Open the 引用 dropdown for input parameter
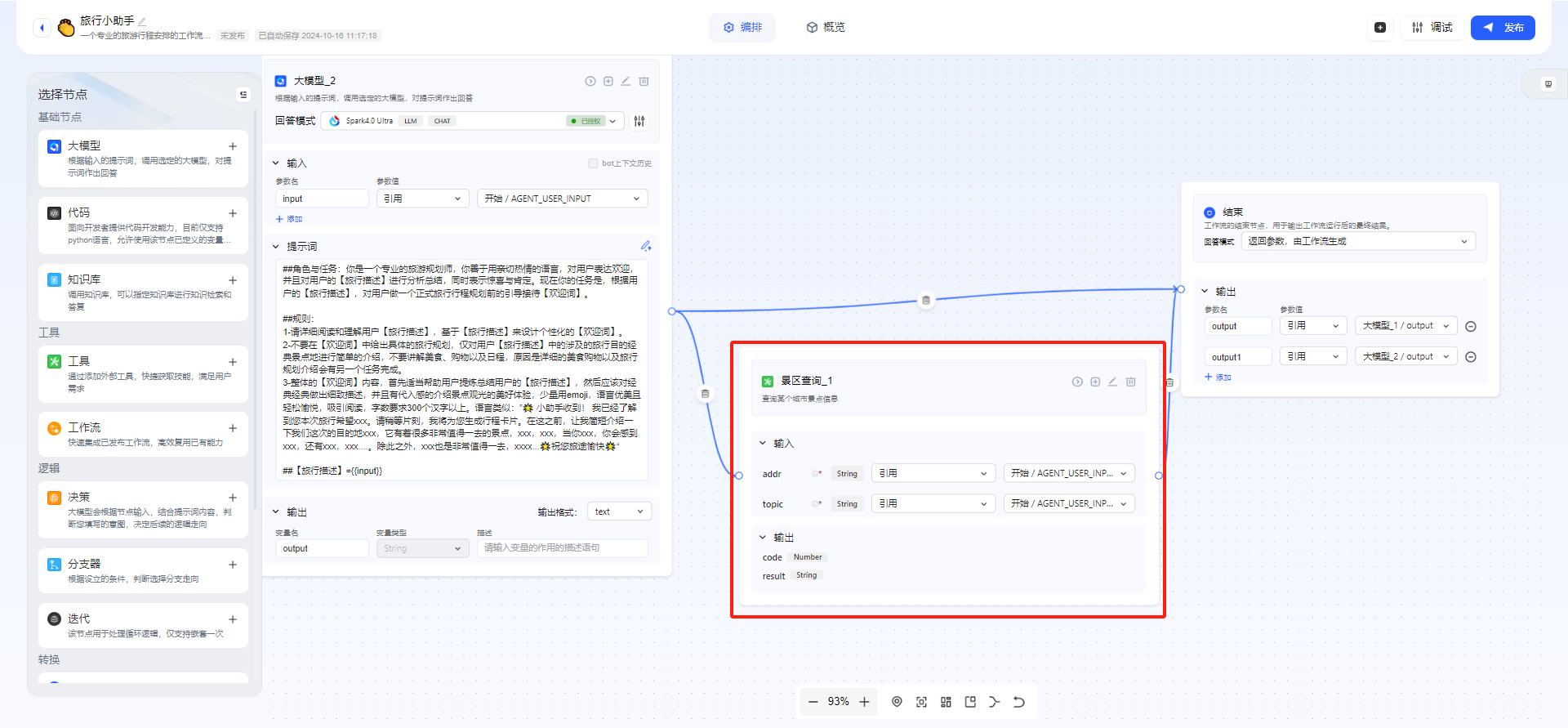Viewport: 1568px width, 728px height. point(422,199)
